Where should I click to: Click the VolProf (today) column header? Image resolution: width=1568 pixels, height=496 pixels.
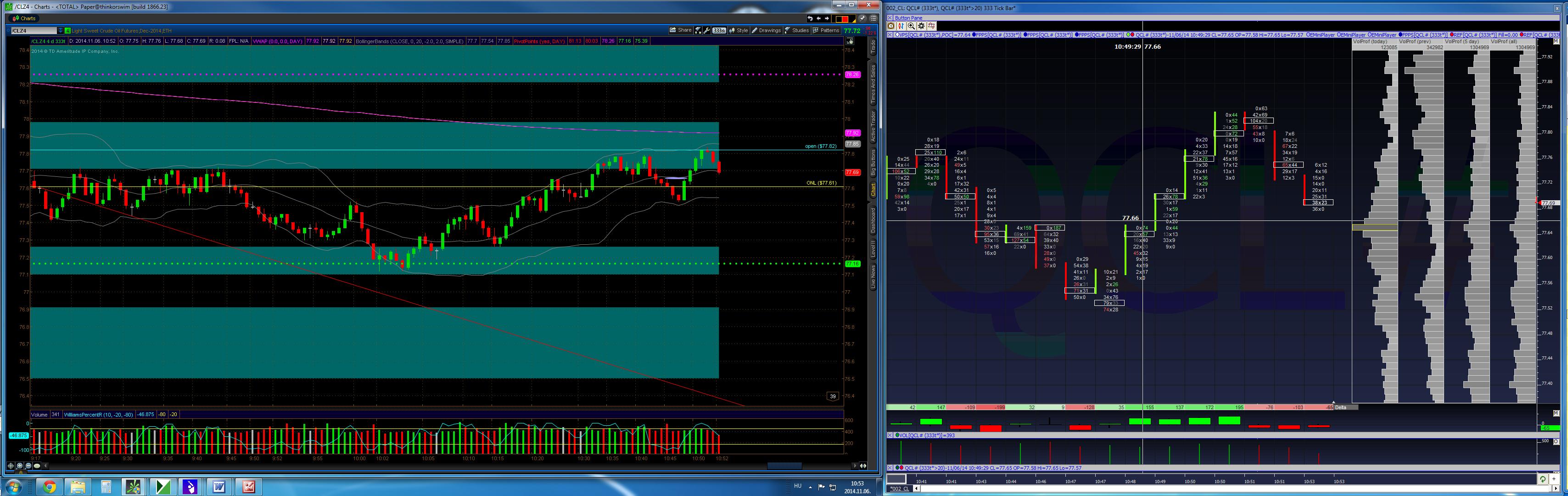(1374, 41)
